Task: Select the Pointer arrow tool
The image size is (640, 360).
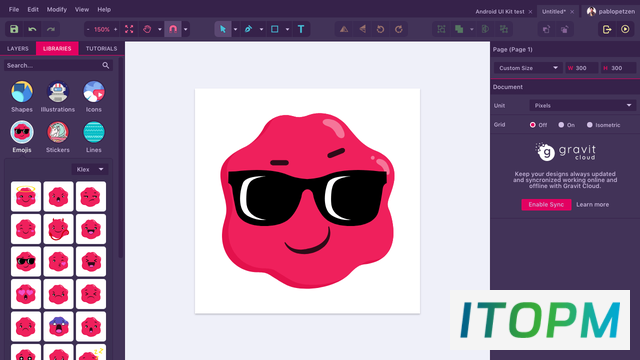Action: click(223, 29)
